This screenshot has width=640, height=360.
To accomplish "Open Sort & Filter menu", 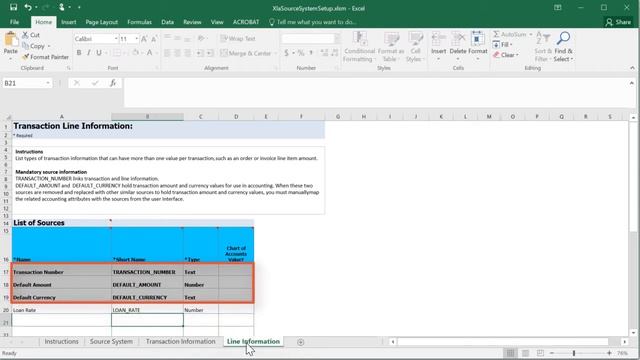I will click(x=543, y=47).
